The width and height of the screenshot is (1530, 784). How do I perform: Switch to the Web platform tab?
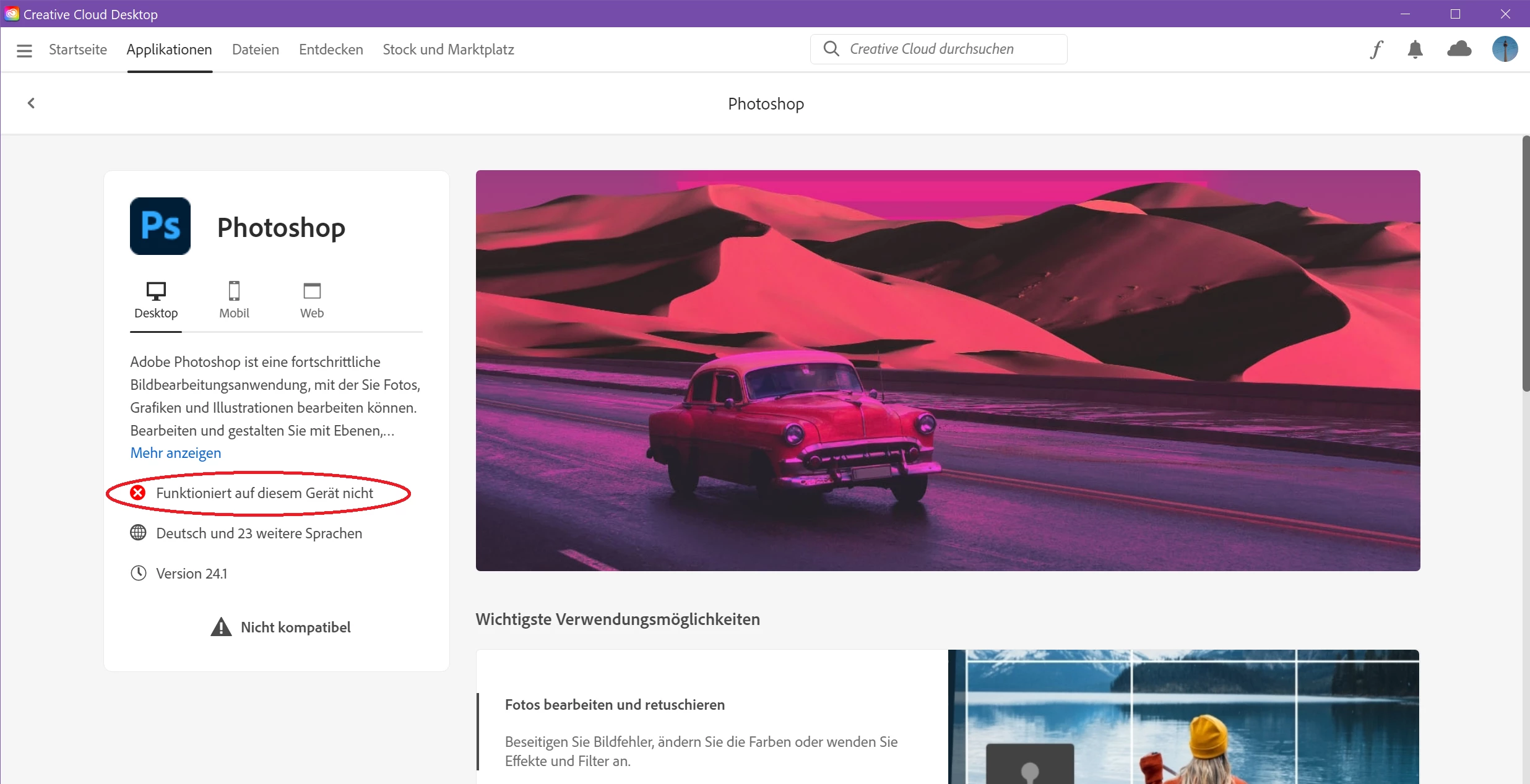click(312, 300)
